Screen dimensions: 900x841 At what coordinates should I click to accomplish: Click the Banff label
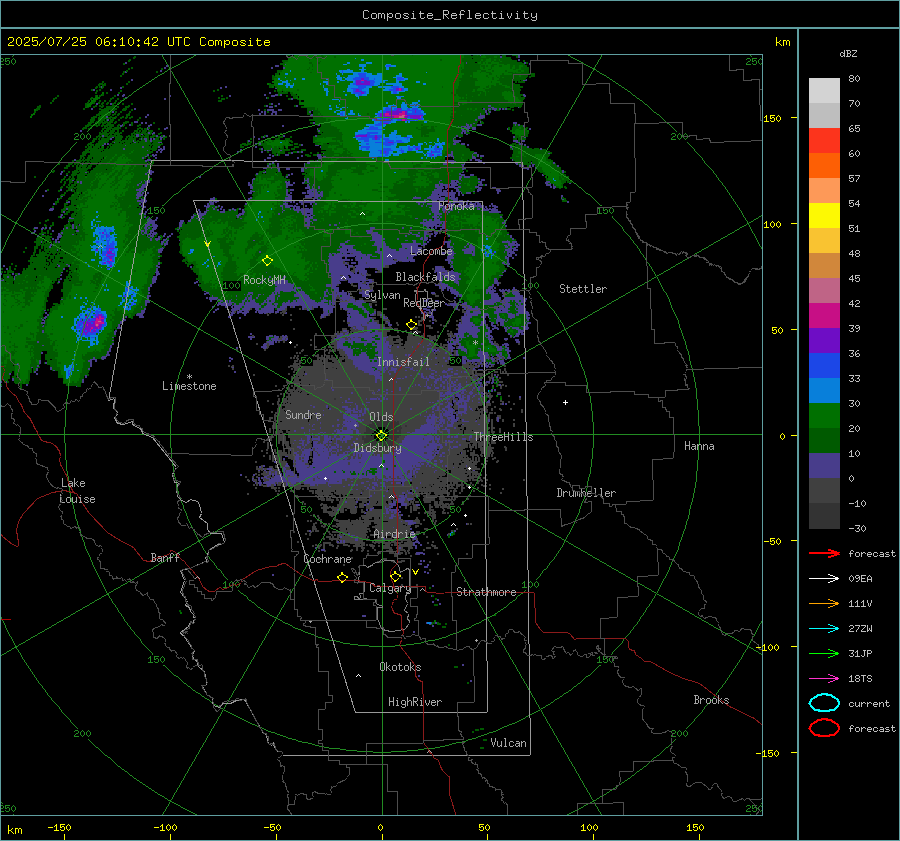[x=165, y=557]
